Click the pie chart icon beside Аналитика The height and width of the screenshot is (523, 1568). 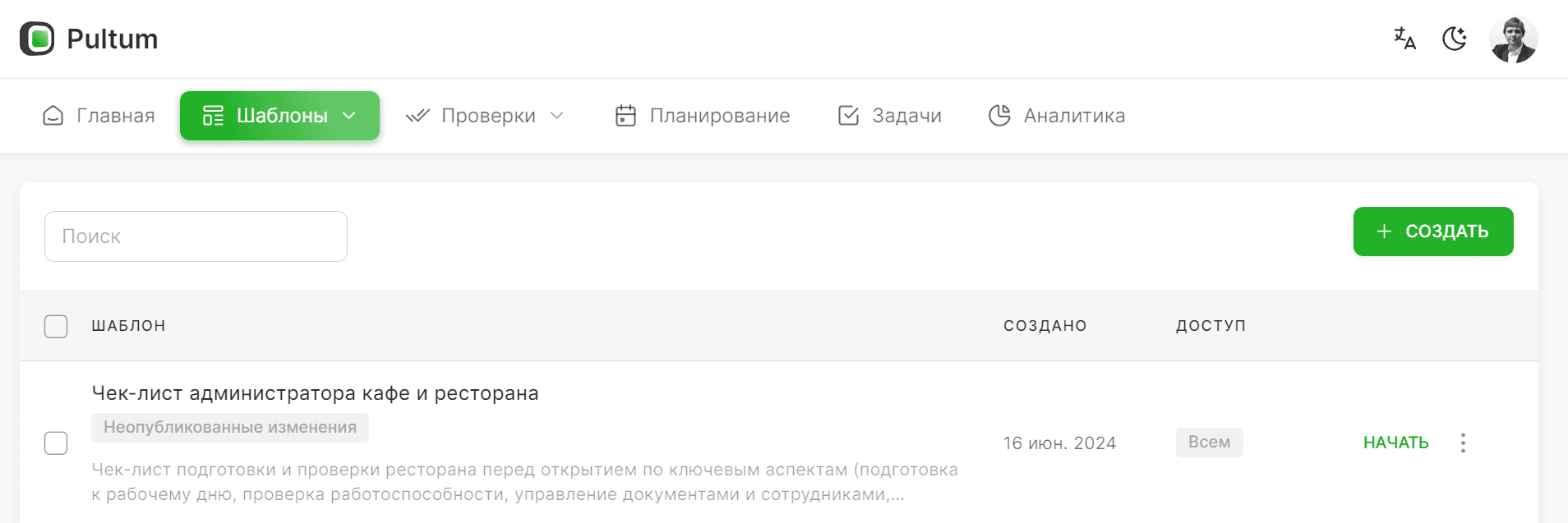[999, 116]
